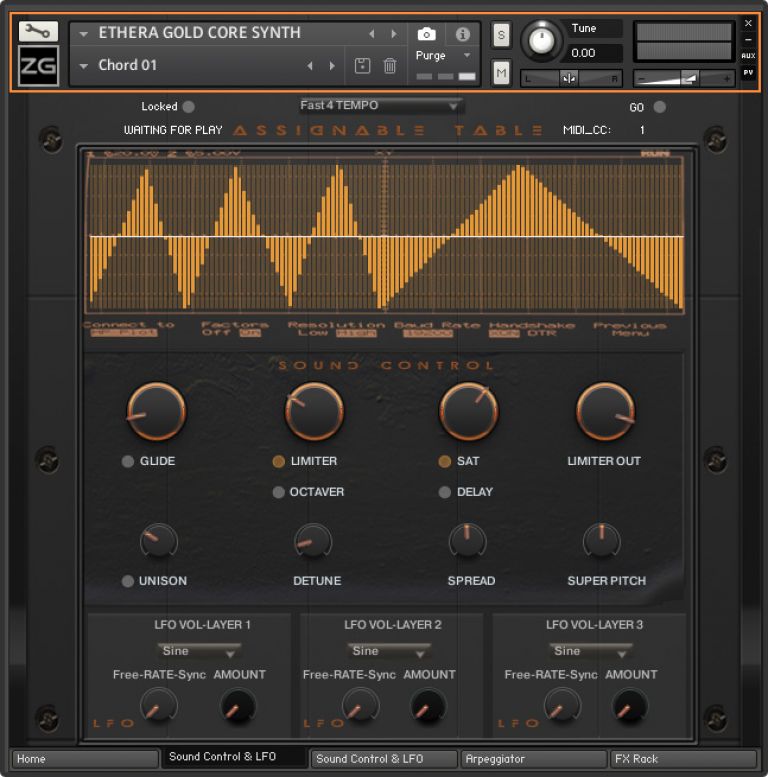
Task: Open the Chord 01 snapshot dropdown arrow
Action: click(x=84, y=66)
